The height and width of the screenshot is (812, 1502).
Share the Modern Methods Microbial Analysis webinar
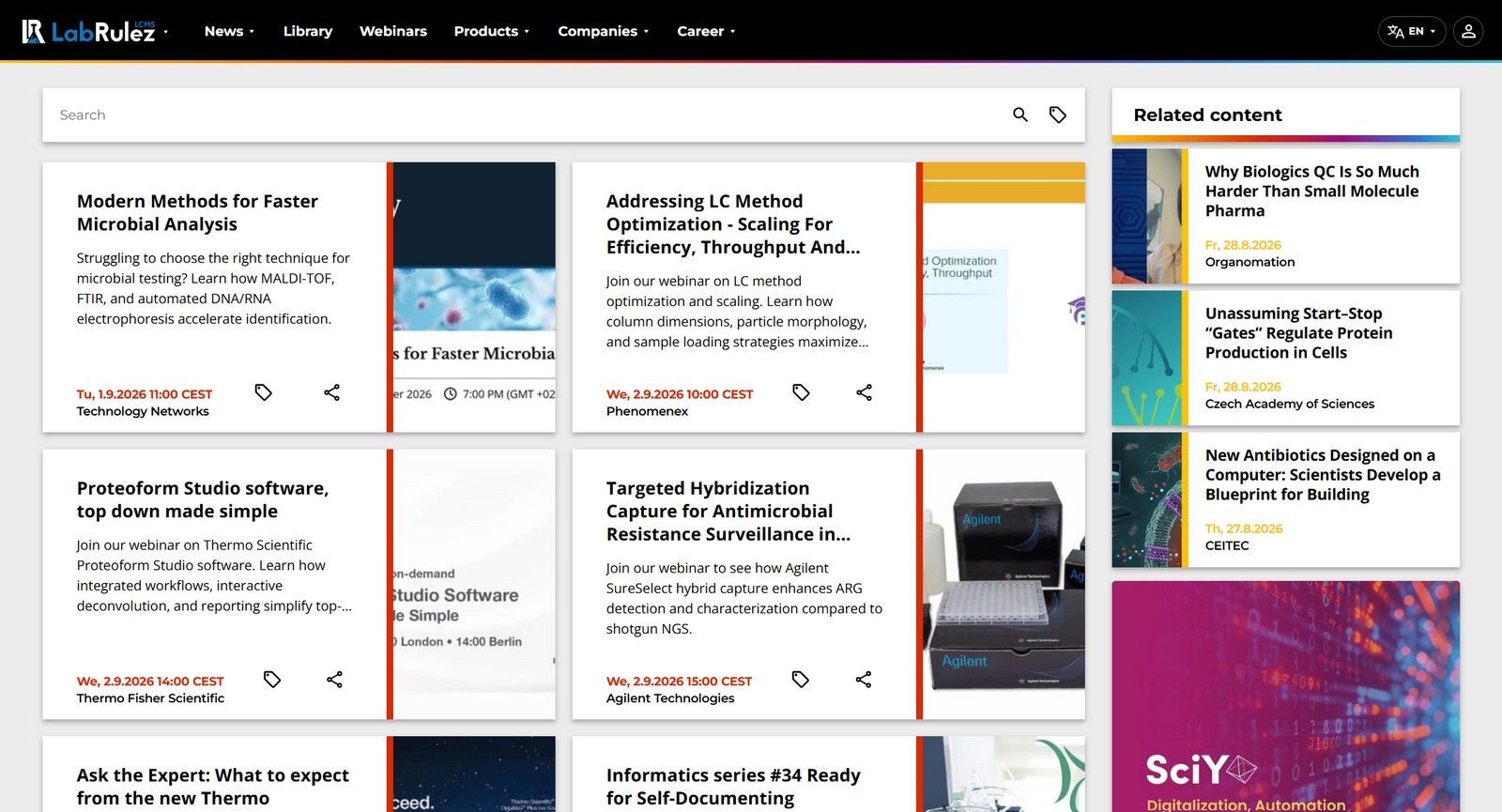click(331, 392)
